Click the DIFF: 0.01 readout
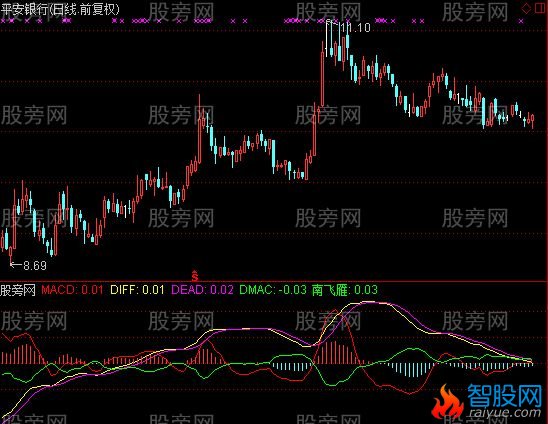Image resolution: width=548 pixels, height=424 pixels. click(x=137, y=290)
